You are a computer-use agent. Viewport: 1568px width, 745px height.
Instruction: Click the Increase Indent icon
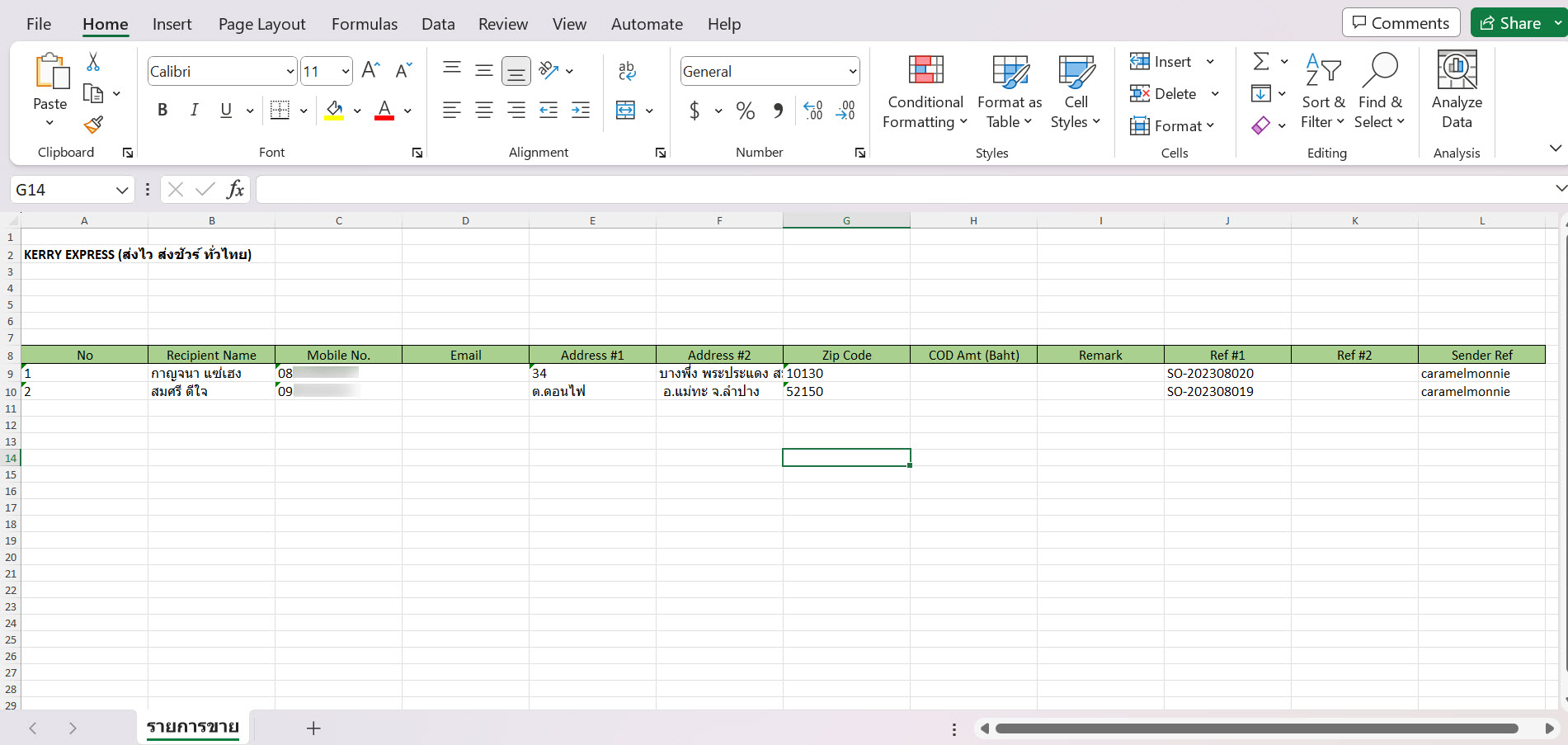(581, 110)
